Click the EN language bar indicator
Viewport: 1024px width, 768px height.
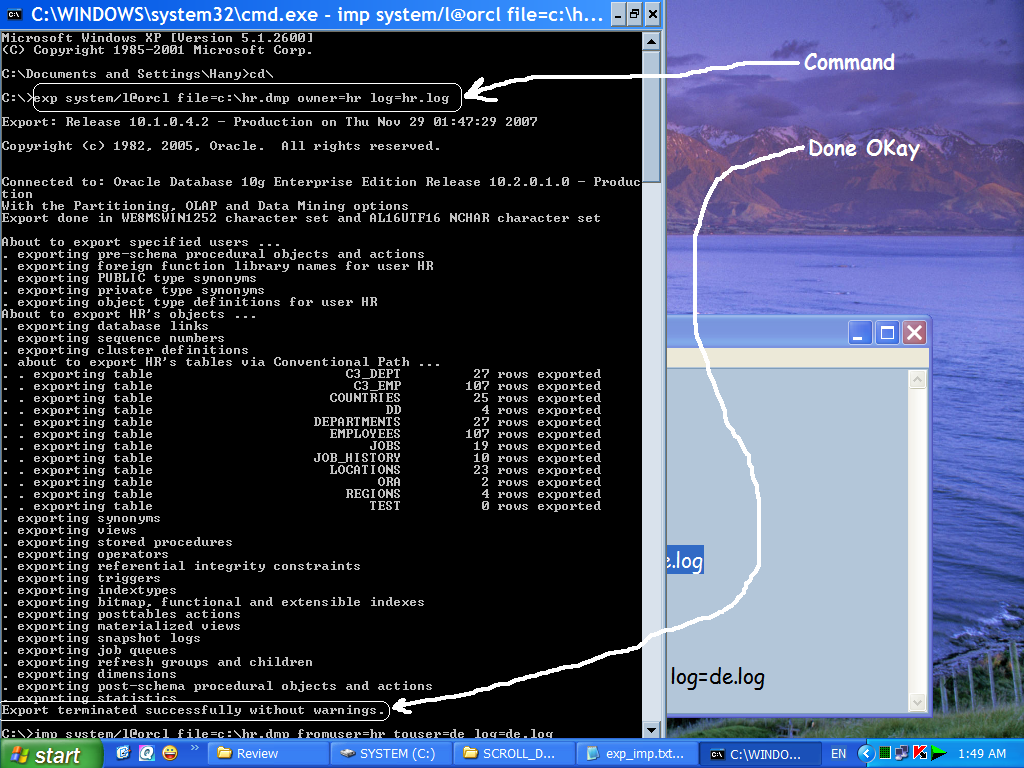[838, 753]
